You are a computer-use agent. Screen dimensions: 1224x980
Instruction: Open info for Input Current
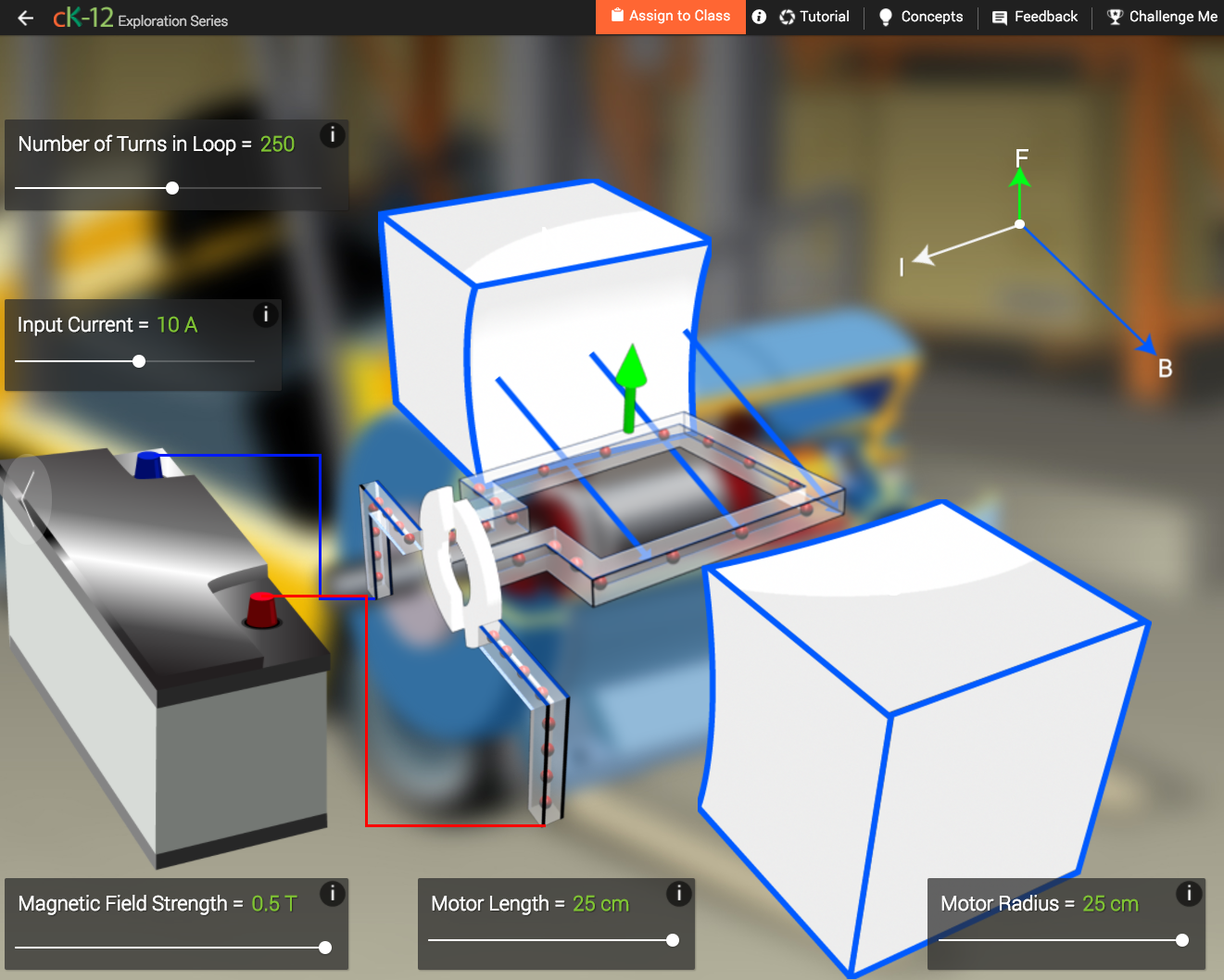264,315
